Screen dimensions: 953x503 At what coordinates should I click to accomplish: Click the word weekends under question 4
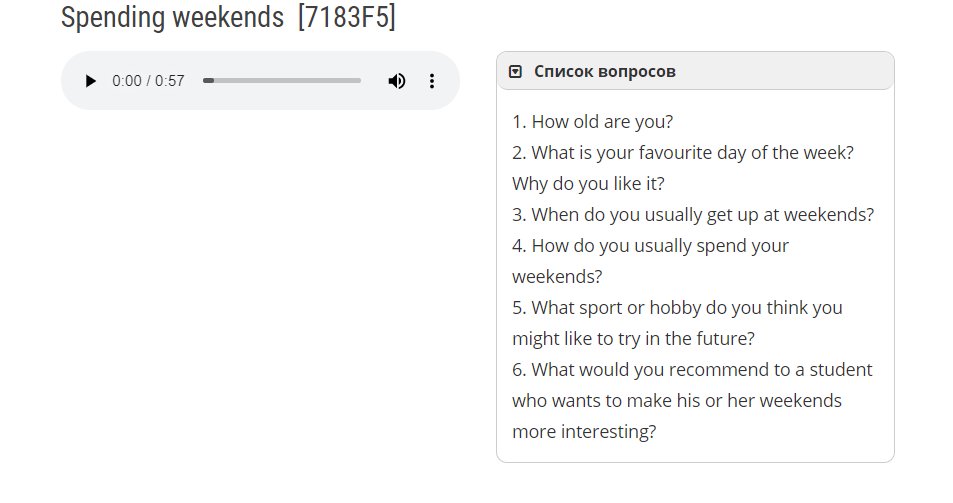coord(557,276)
